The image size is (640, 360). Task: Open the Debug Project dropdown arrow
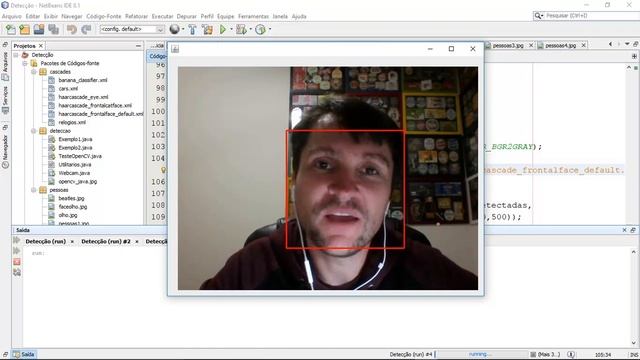(x=250, y=29)
